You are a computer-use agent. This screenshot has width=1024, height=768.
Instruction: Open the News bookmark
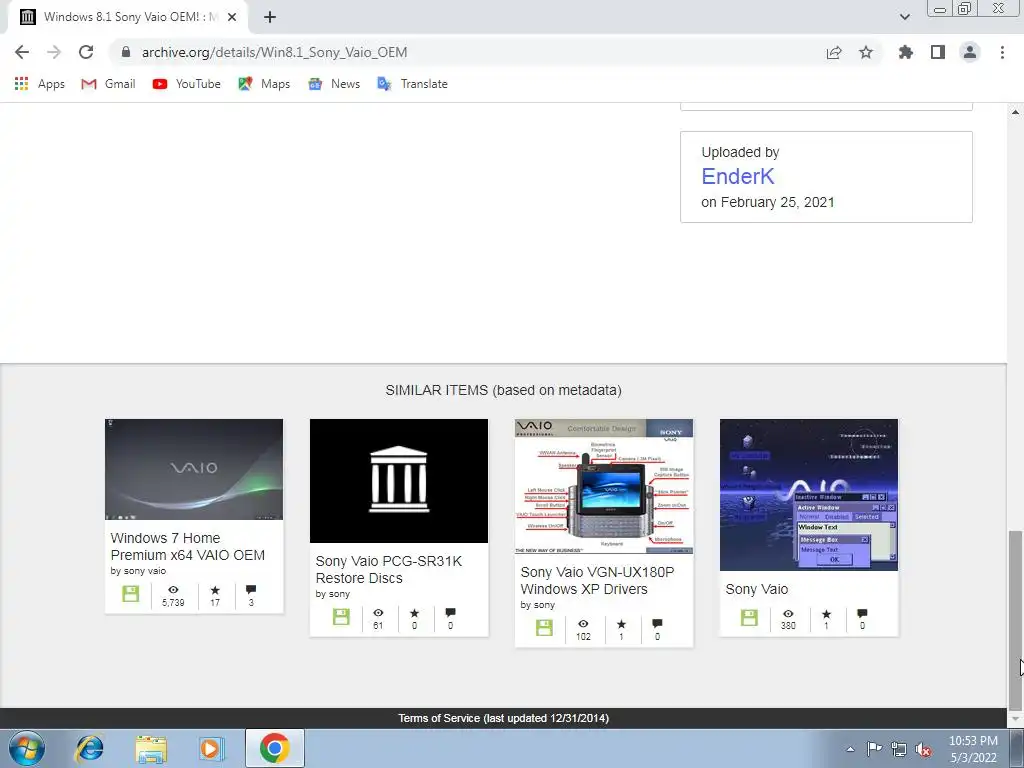tap(334, 84)
